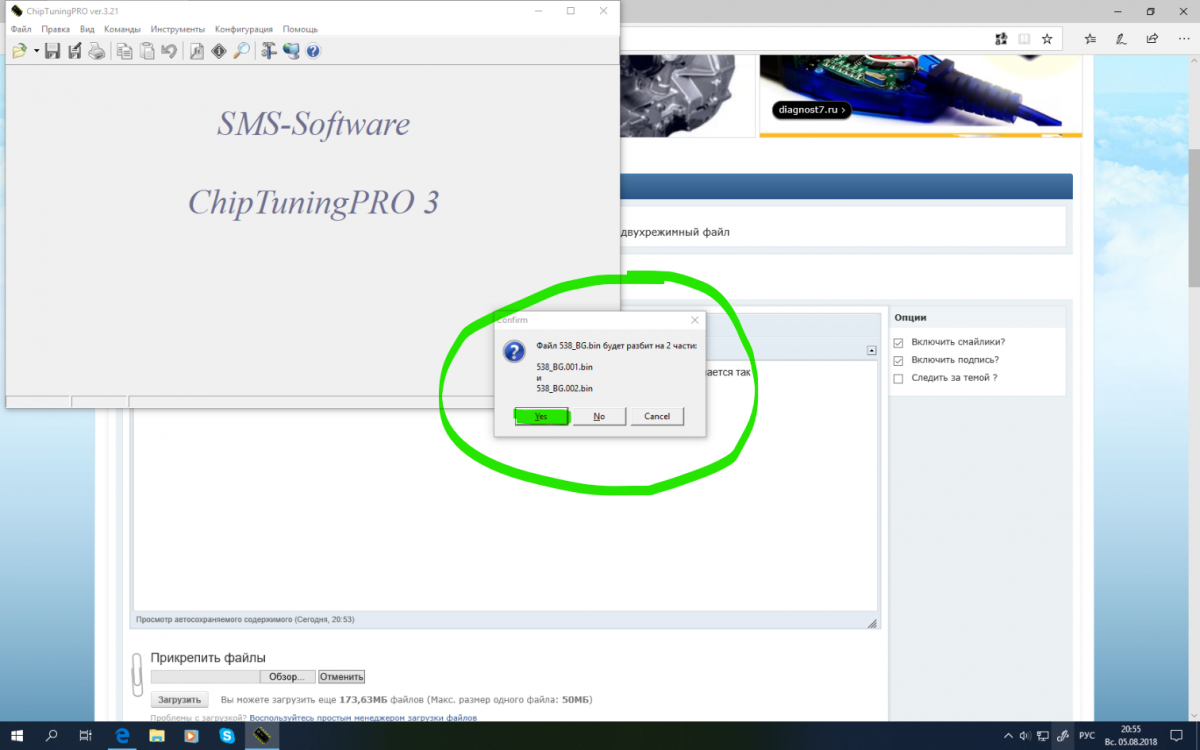Click the blue Help question icon
Viewport: 1200px width, 750px height.
point(313,51)
